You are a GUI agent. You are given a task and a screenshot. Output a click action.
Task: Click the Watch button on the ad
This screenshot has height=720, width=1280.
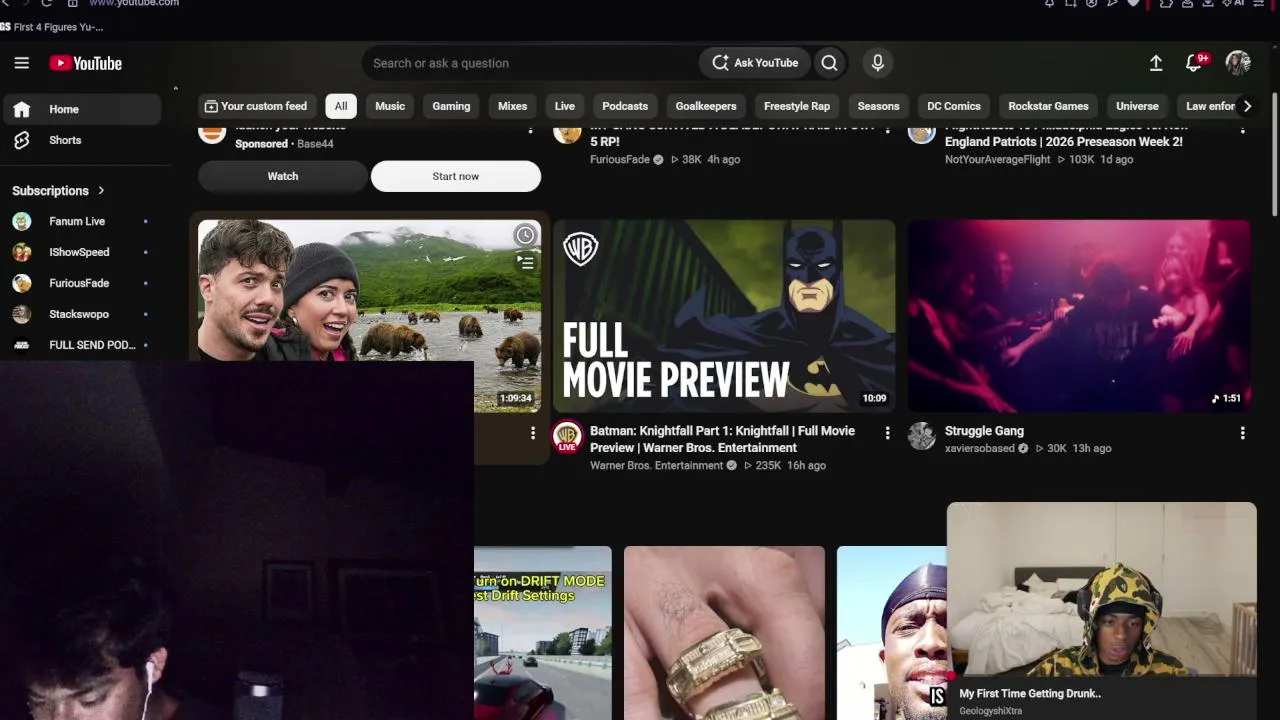283,176
